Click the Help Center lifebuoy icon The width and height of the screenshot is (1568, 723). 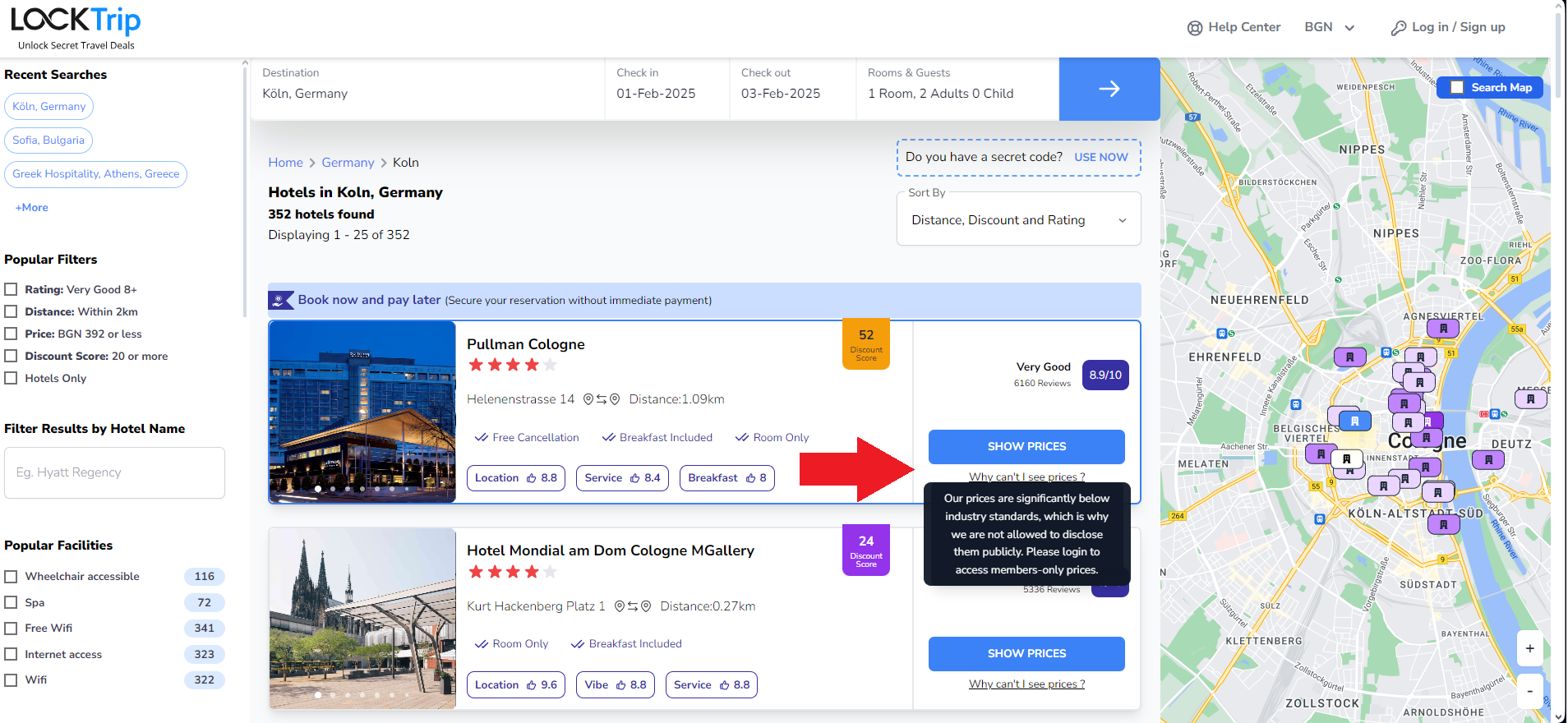coord(1194,28)
